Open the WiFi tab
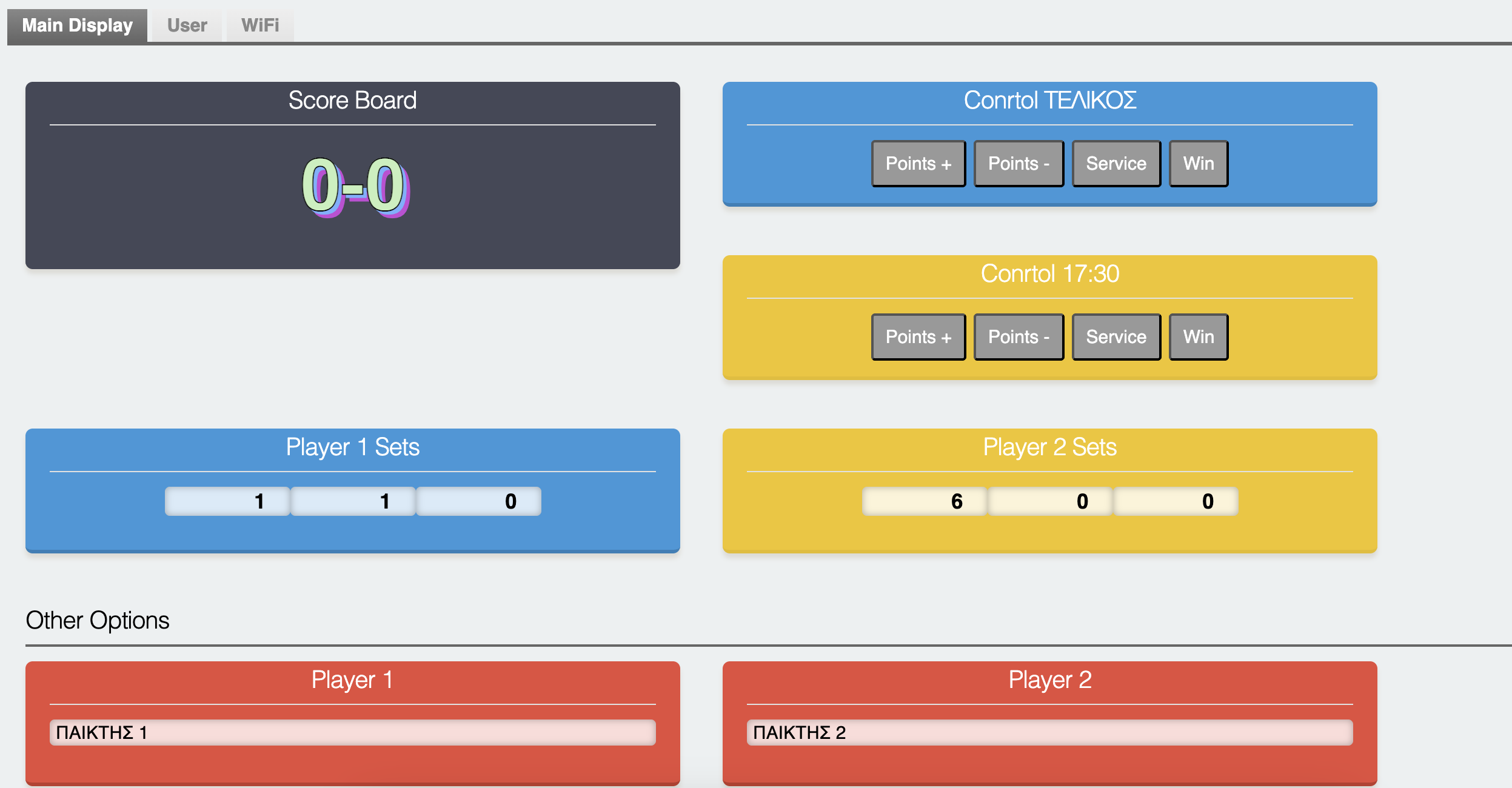 click(x=260, y=25)
